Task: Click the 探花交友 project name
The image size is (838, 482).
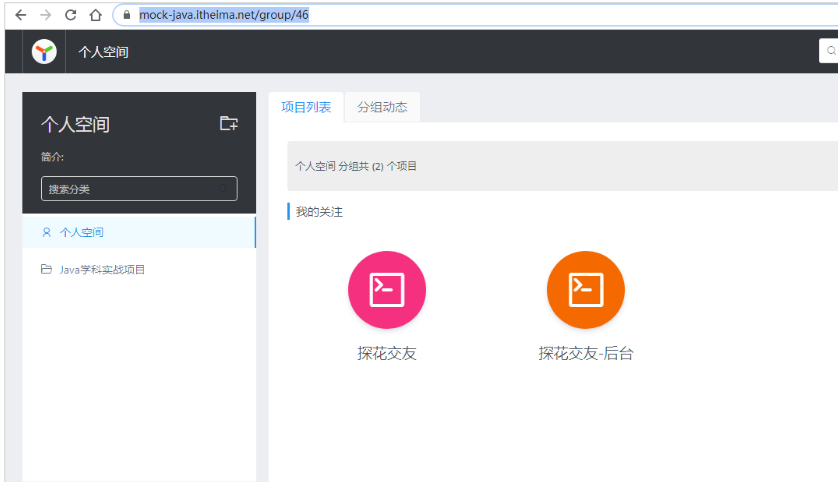Action: [387, 353]
